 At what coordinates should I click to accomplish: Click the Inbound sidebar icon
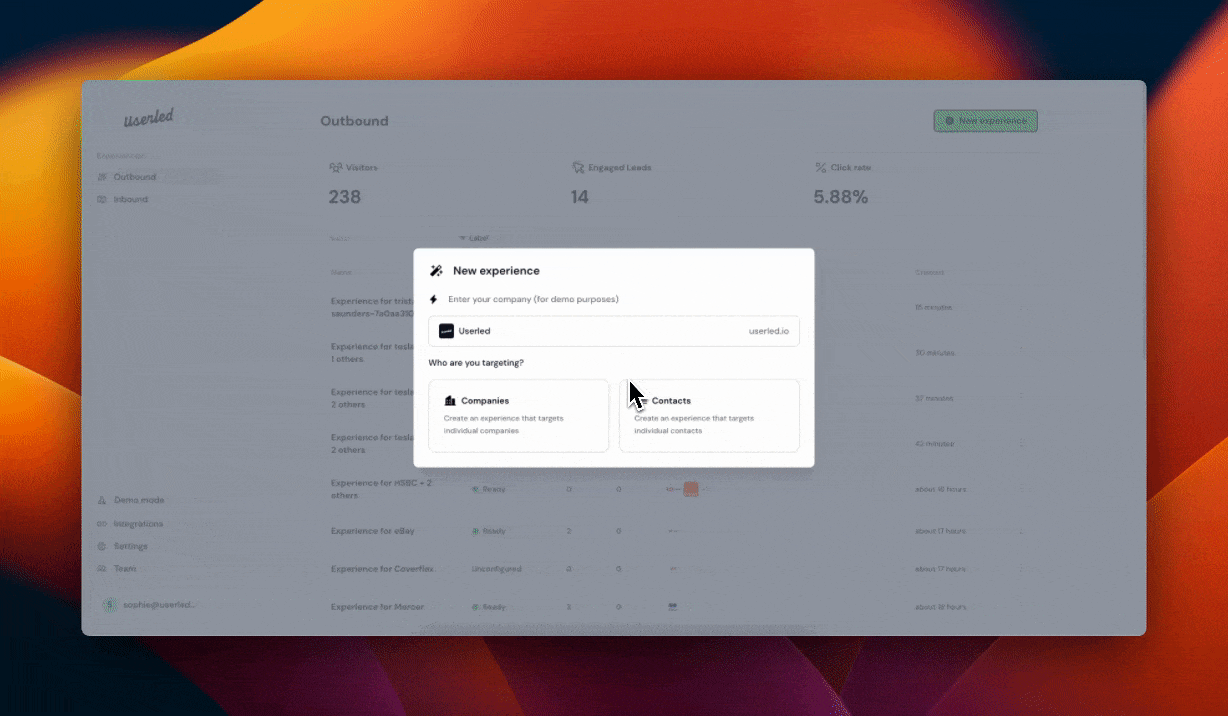click(x=102, y=199)
